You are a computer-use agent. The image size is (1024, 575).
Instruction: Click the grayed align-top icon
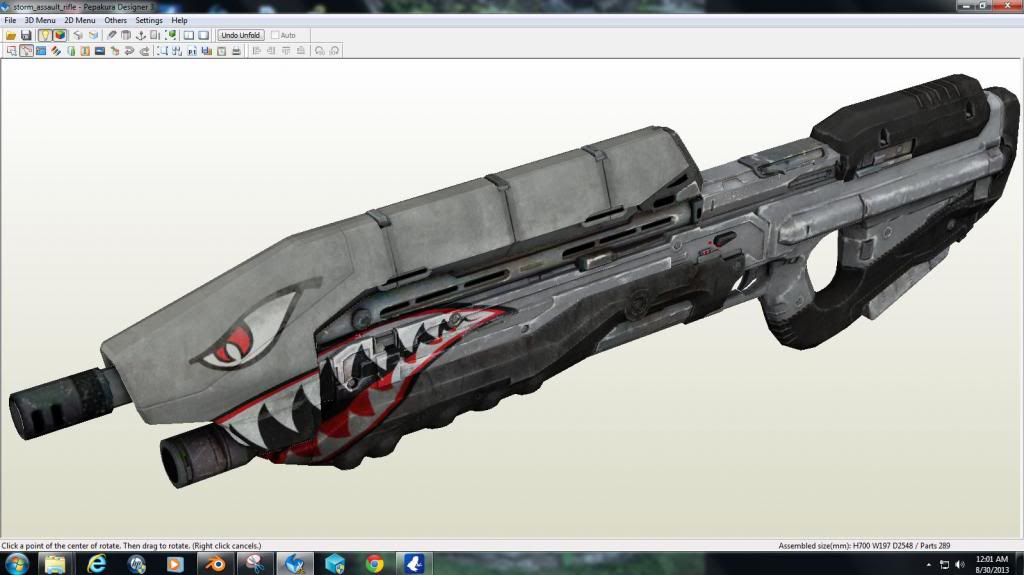[x=286, y=51]
